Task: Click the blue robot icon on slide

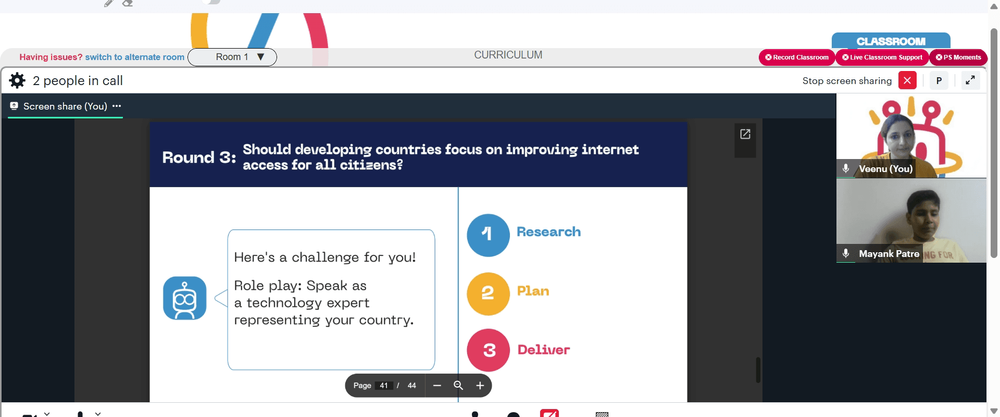Action: pos(185,298)
